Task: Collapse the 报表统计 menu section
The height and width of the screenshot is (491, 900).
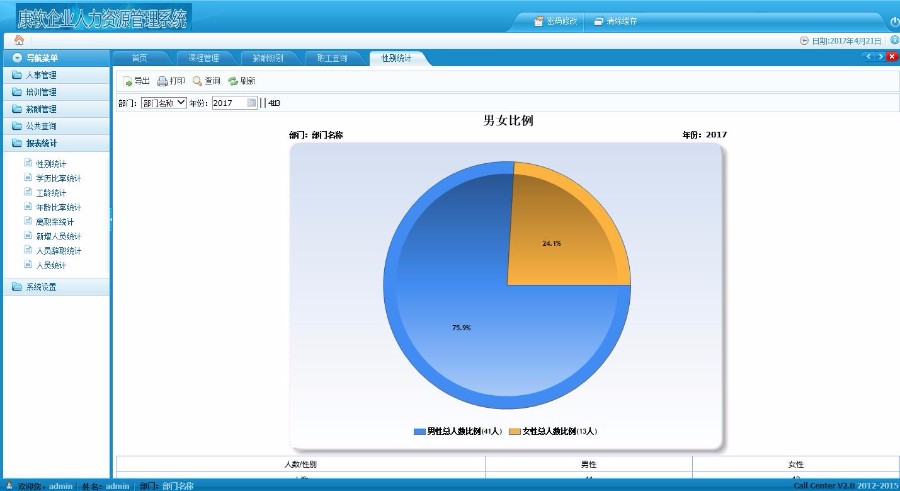Action: point(54,143)
